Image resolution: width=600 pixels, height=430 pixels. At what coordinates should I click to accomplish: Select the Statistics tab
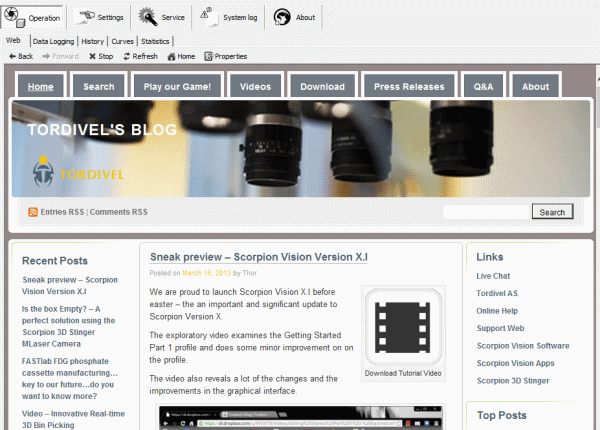pyautogui.click(x=155, y=41)
